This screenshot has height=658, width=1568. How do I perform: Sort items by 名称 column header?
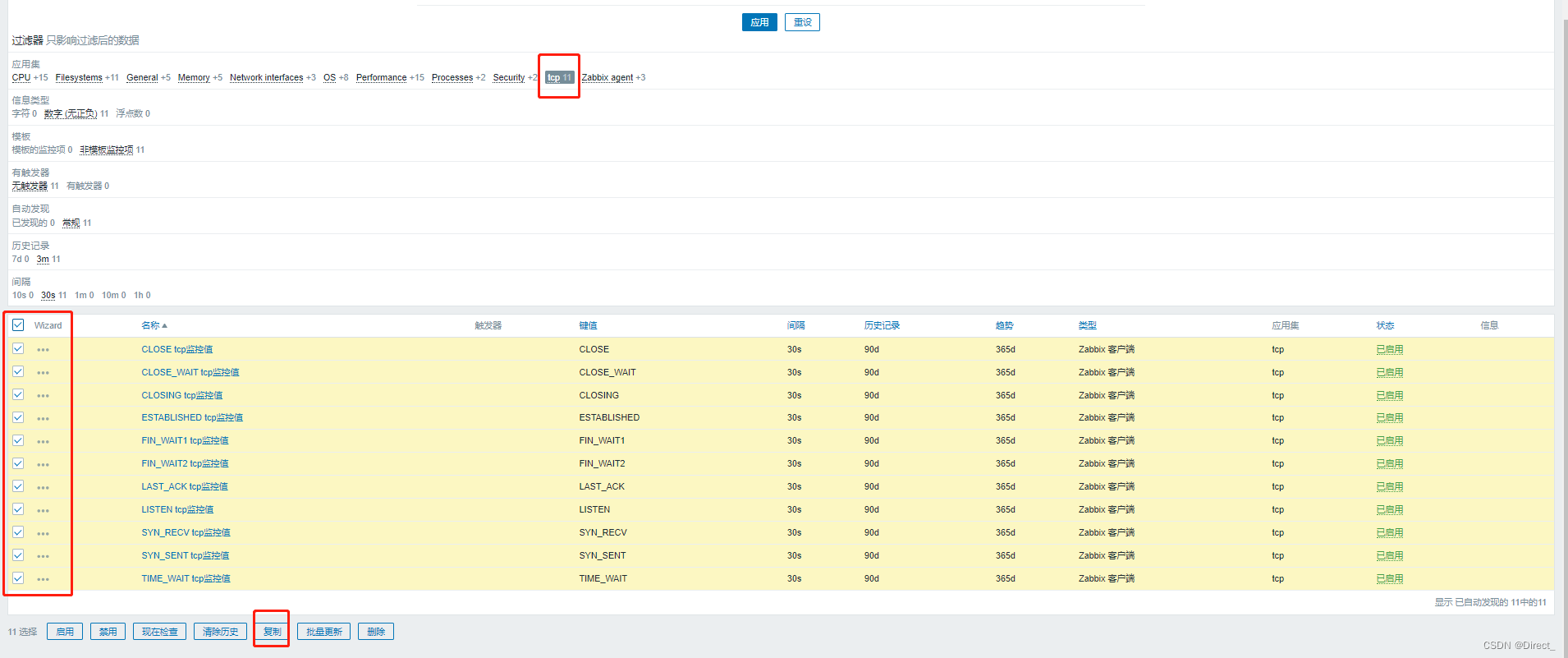click(154, 325)
